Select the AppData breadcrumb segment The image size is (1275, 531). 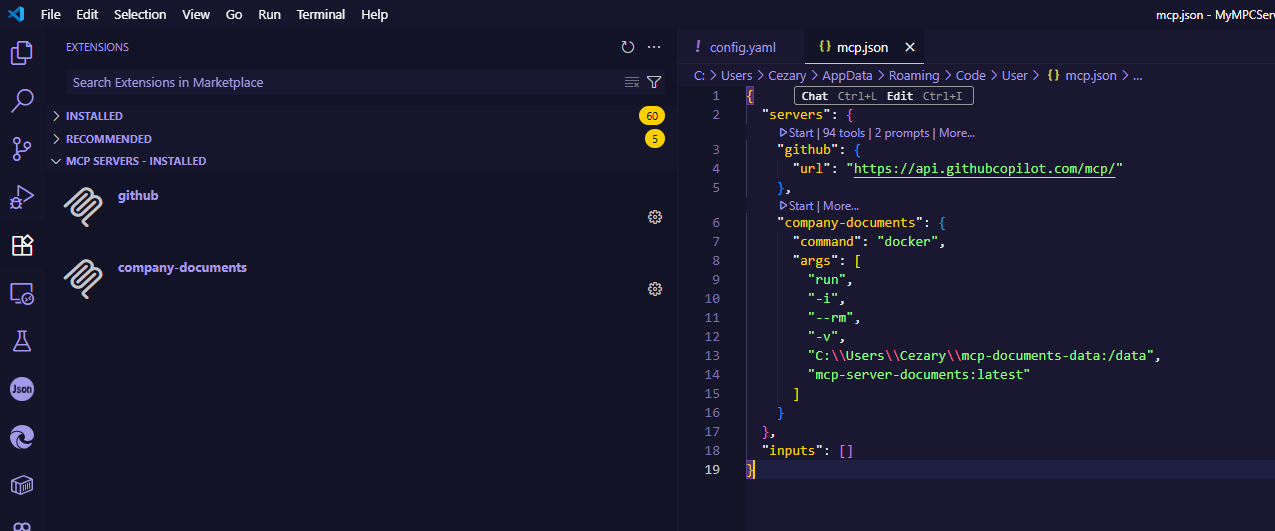pyautogui.click(x=848, y=75)
